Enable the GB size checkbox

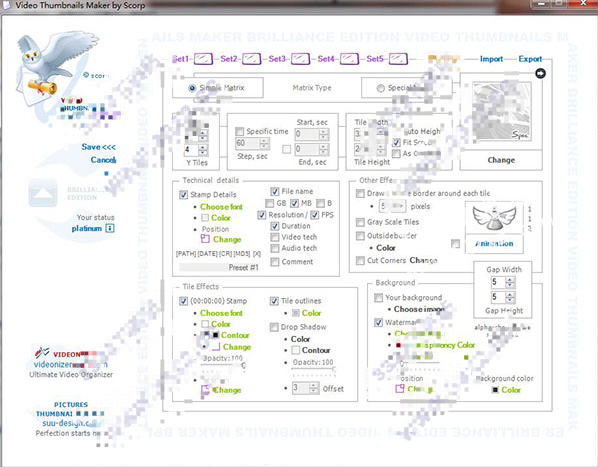[269, 203]
